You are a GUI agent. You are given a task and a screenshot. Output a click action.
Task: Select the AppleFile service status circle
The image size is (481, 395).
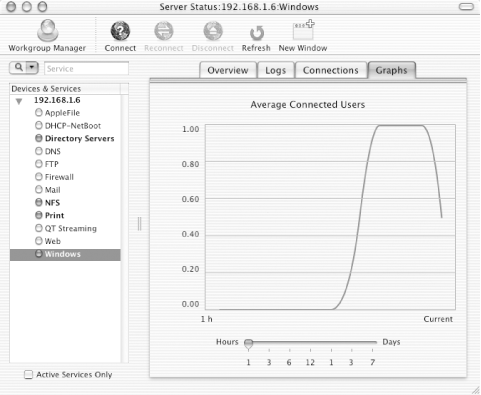(39, 112)
